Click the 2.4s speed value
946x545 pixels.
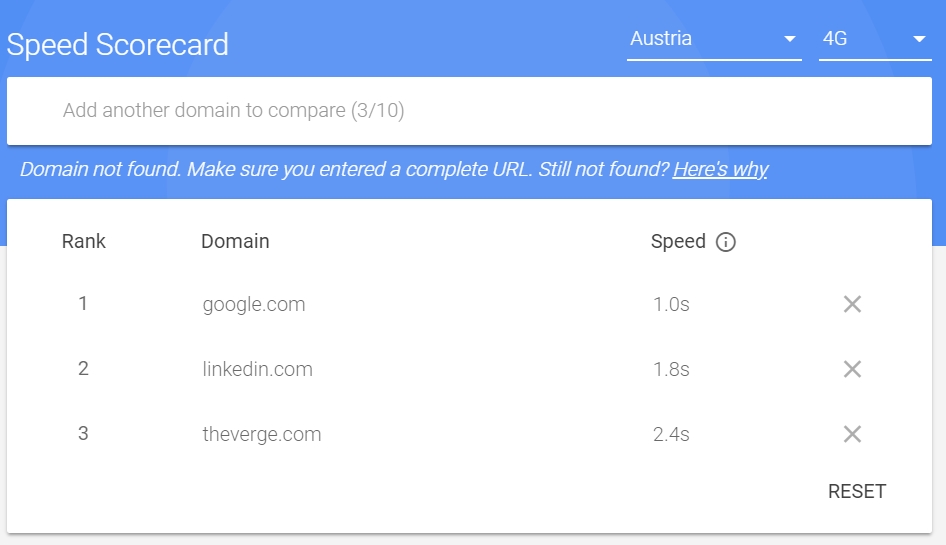pos(671,434)
